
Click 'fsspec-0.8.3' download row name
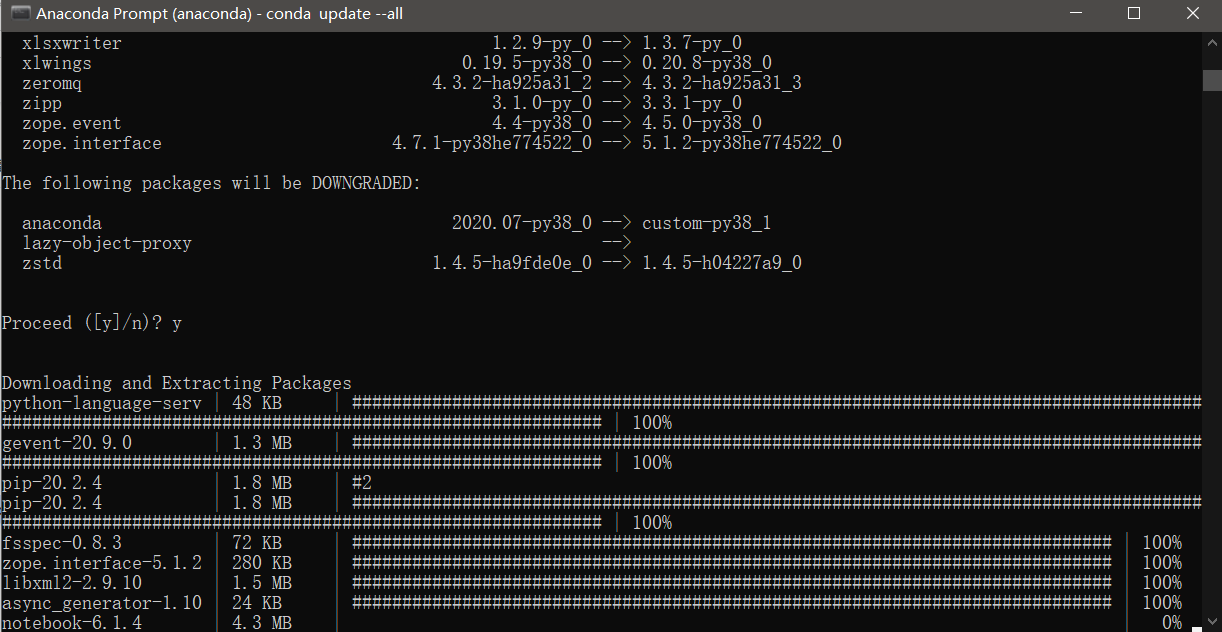62,543
